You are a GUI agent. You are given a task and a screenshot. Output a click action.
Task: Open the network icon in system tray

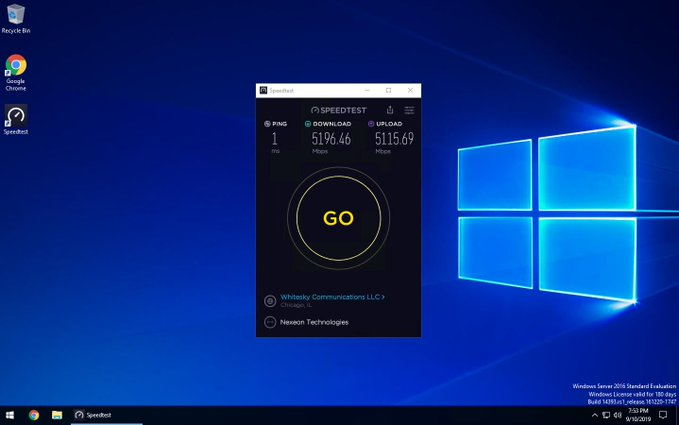[x=606, y=415]
